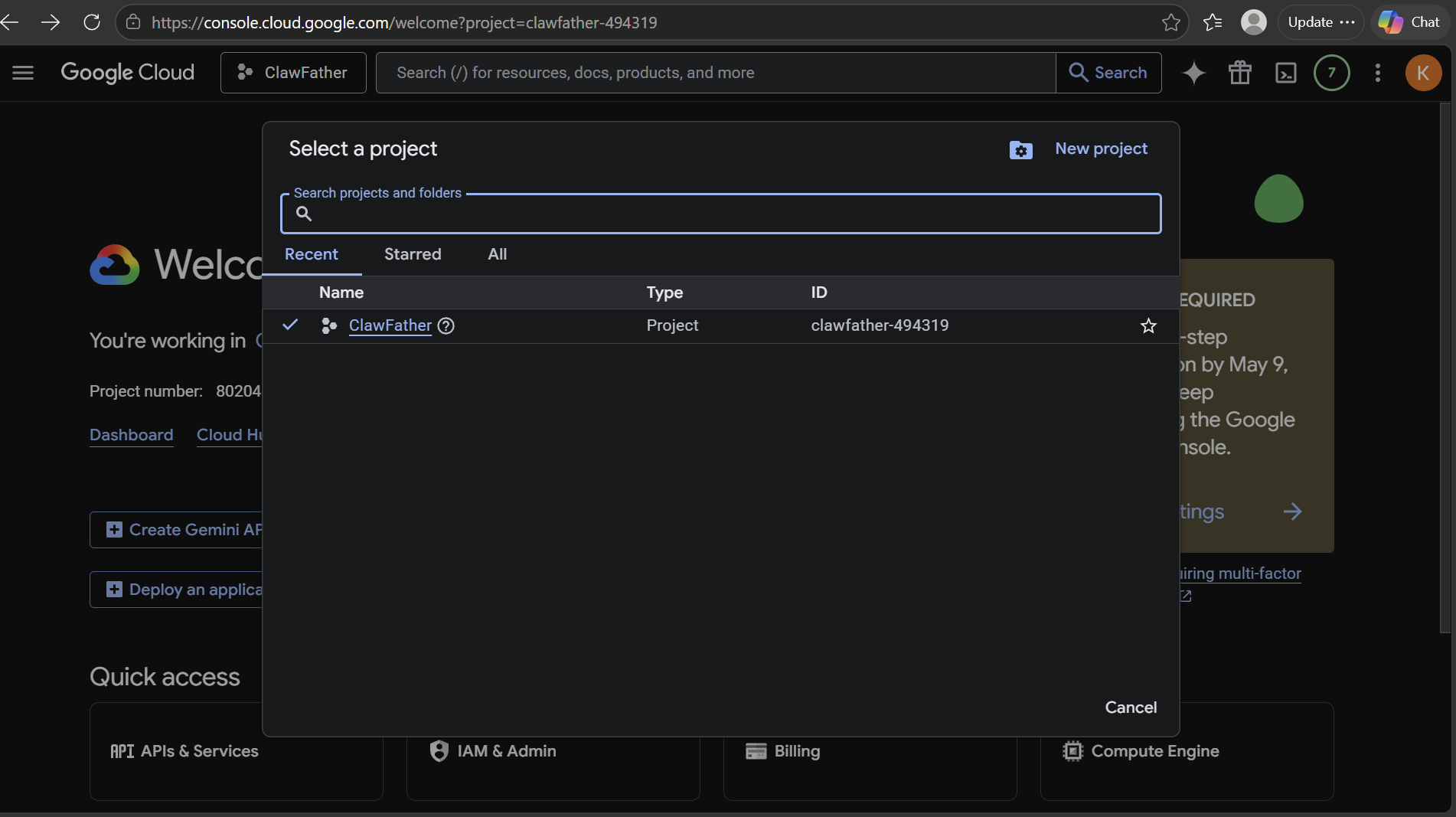Open the Copilot Chat button

coord(1410,22)
